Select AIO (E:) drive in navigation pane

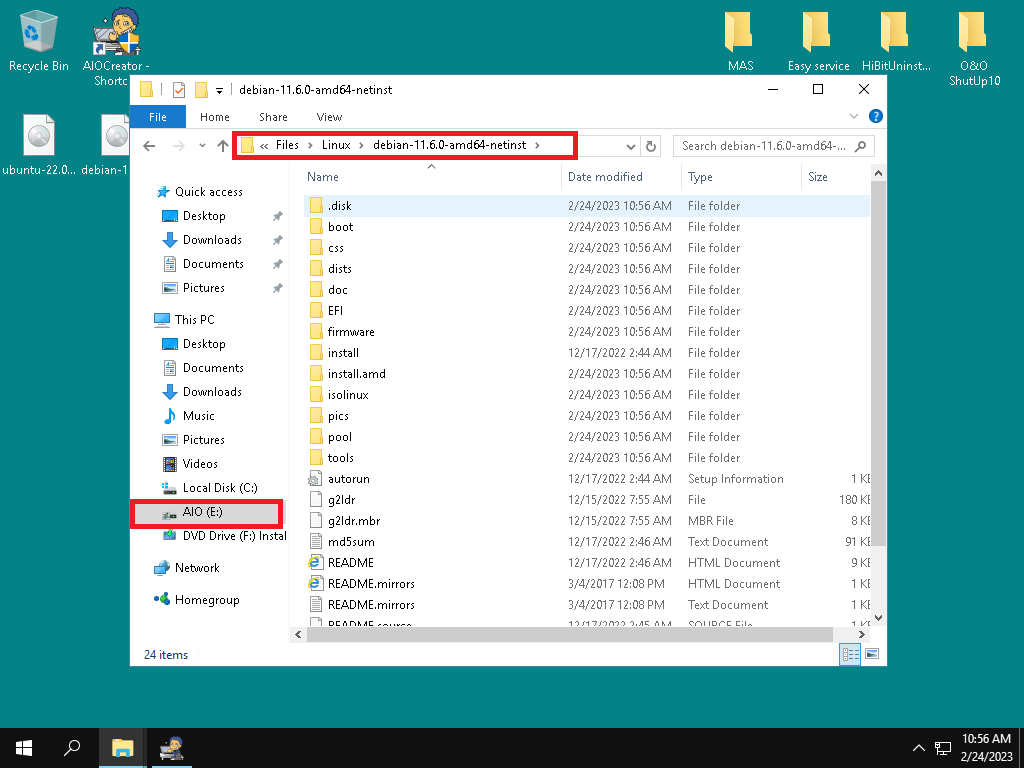202,512
